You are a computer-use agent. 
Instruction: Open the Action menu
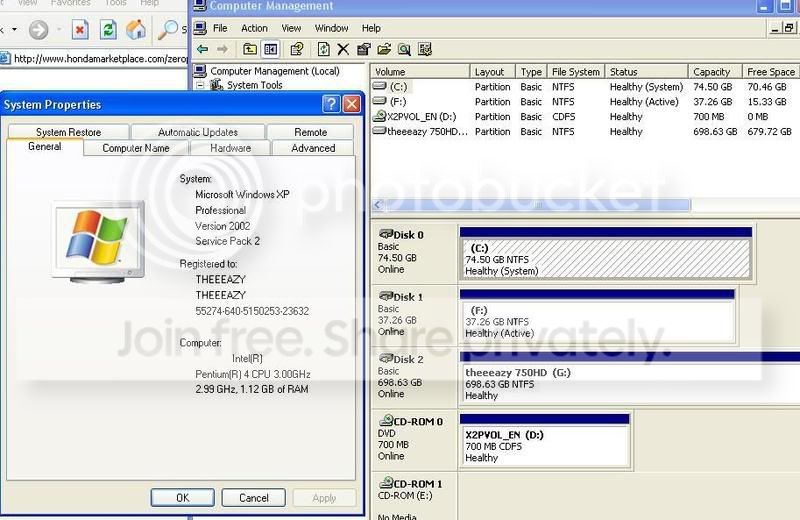pos(254,28)
